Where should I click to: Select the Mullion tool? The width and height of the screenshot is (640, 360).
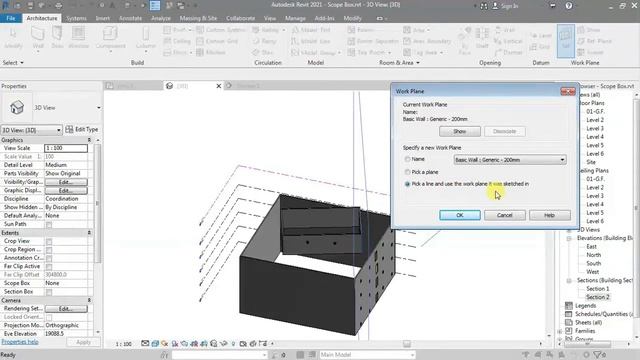click(211, 52)
